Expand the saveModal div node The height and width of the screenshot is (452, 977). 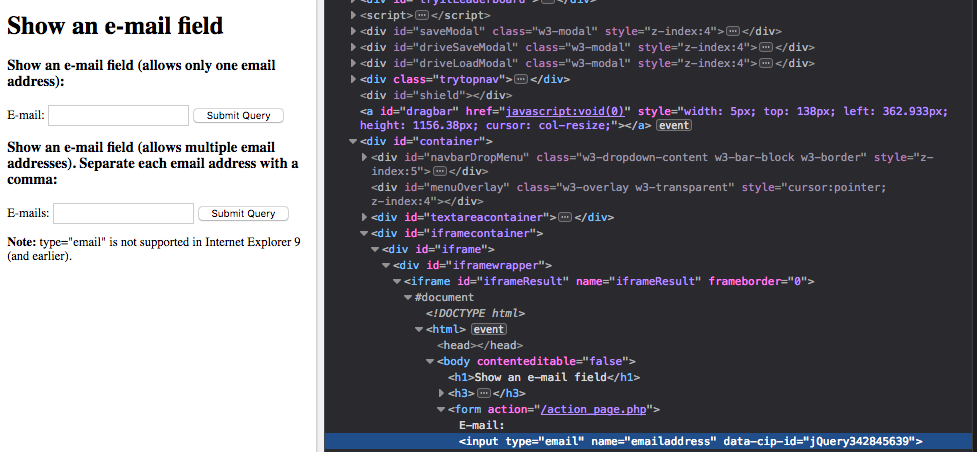(x=354, y=31)
